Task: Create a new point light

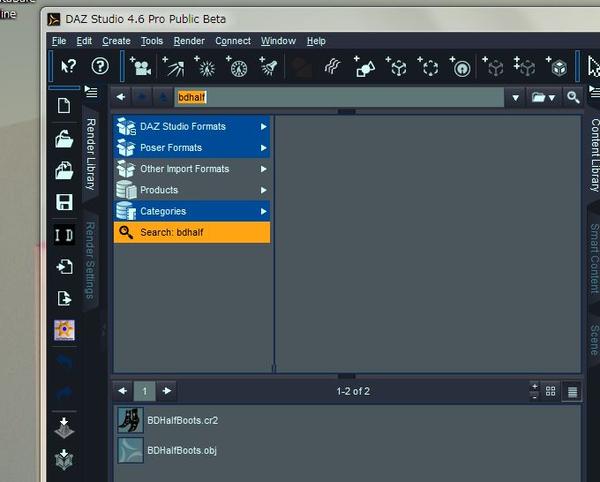Action: tap(205, 67)
